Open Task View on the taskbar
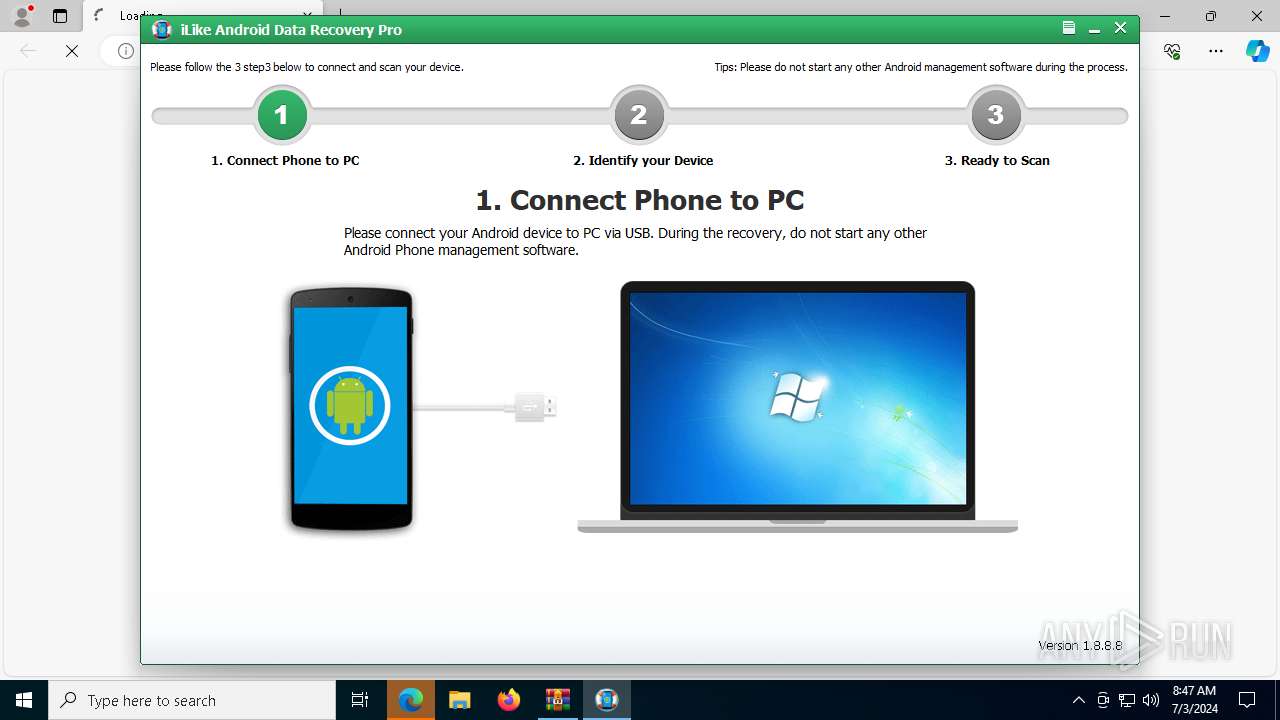The image size is (1280, 720). pyautogui.click(x=360, y=700)
